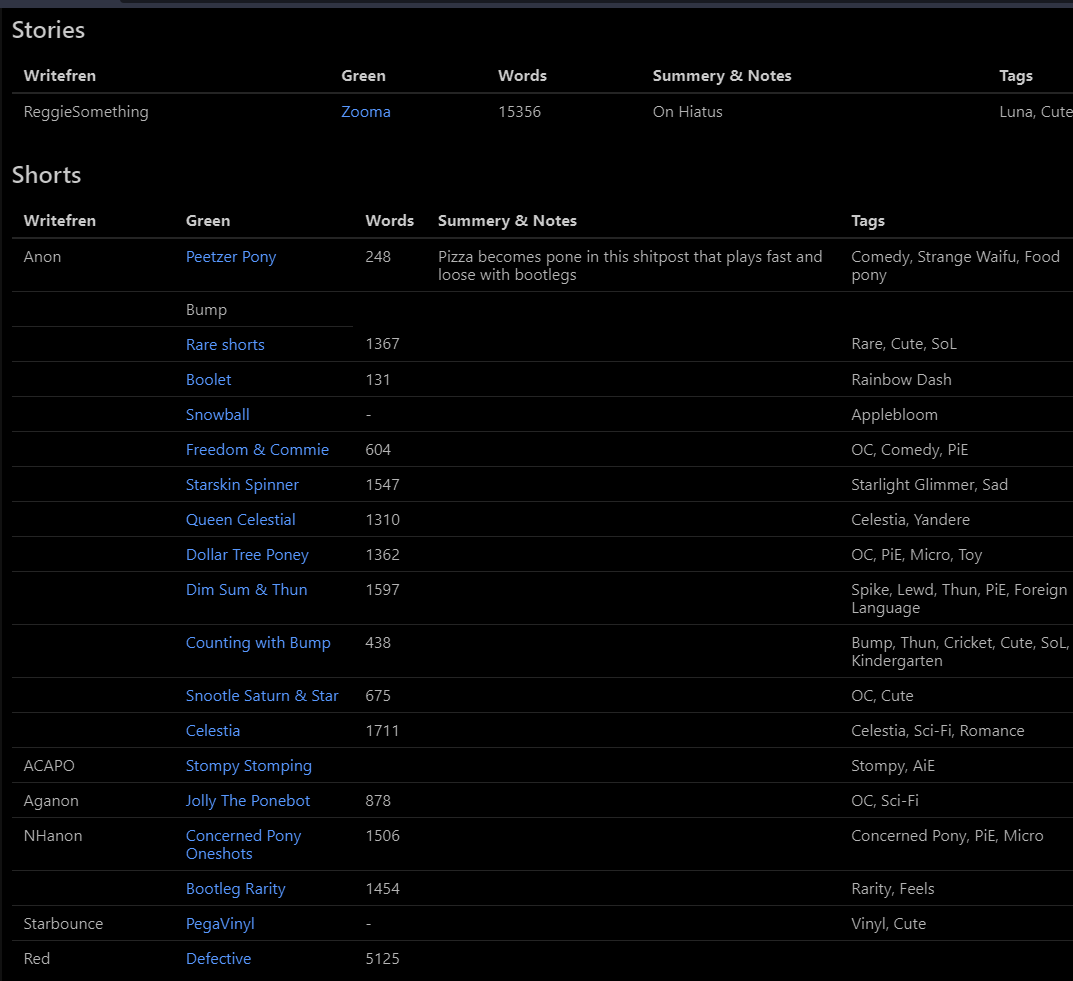Image resolution: width=1073 pixels, height=981 pixels.
Task: Click the Red writefren cell
Action: [x=37, y=958]
